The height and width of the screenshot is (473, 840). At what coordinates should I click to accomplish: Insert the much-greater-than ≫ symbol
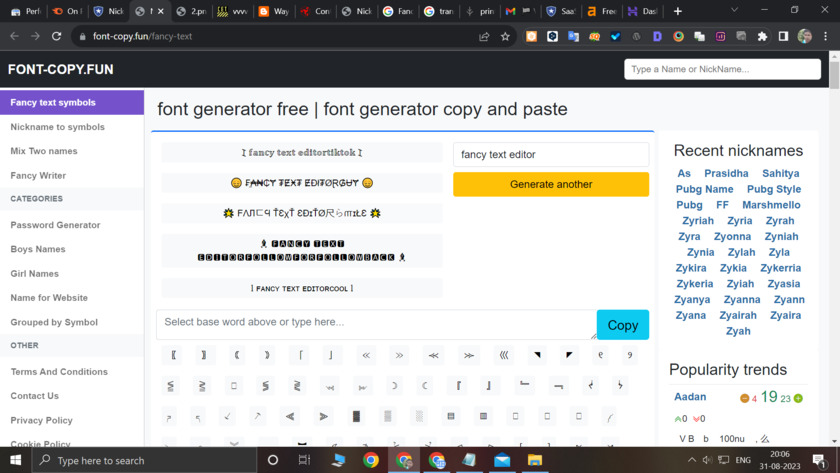469,355
